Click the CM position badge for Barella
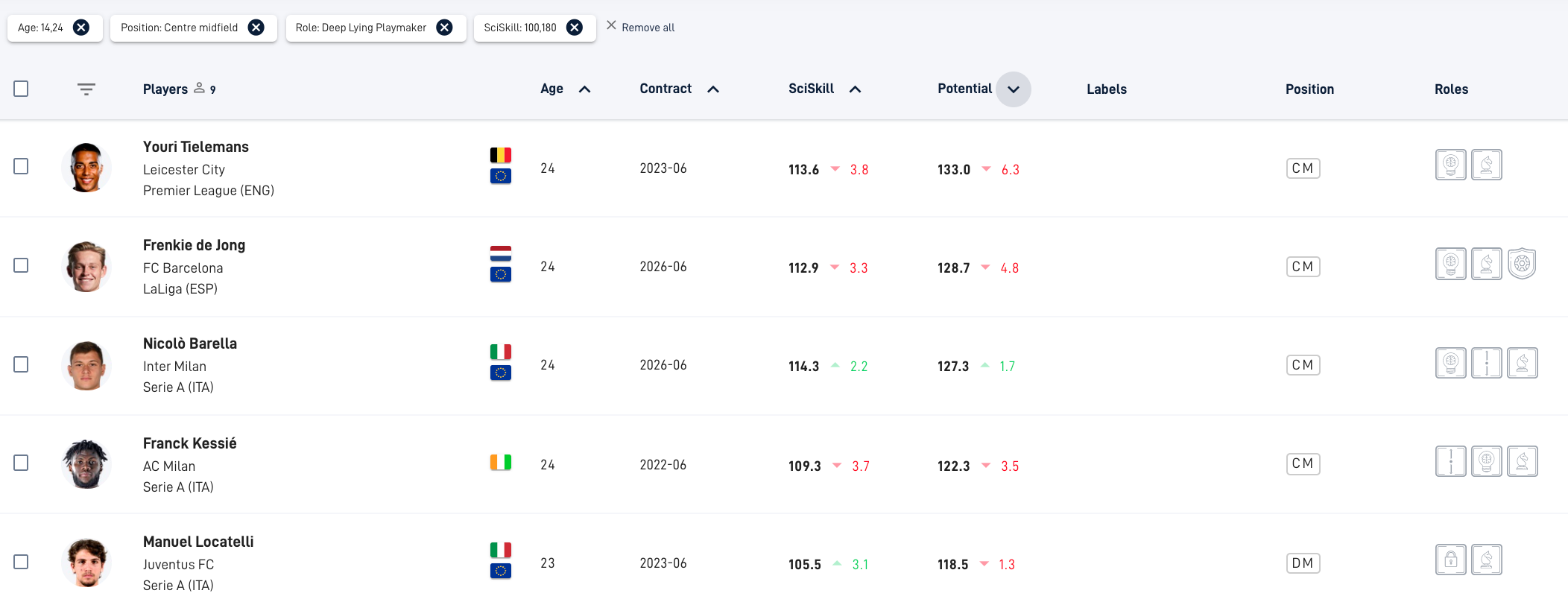Viewport: 1568px width, 605px height. point(1303,365)
